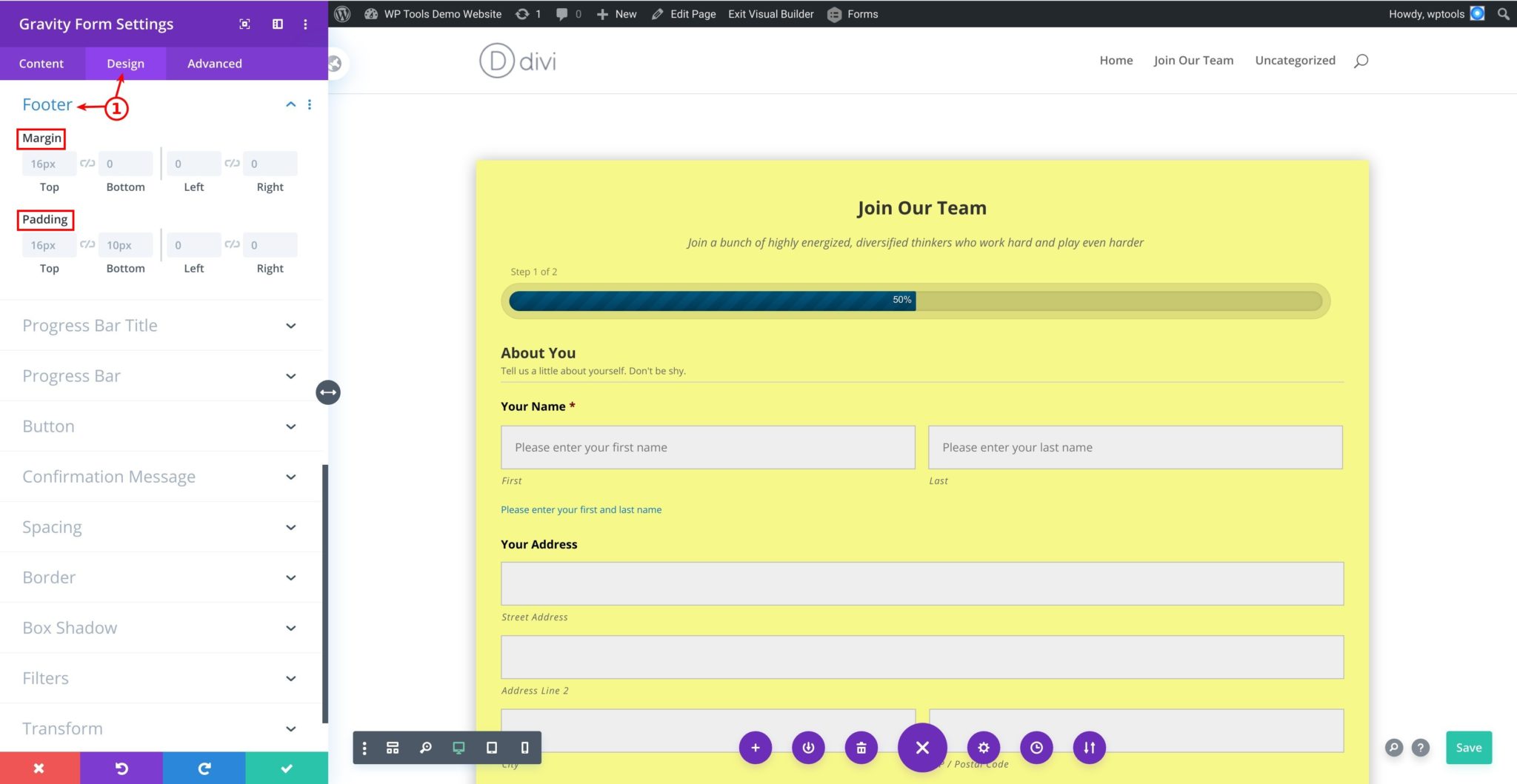Expand the Button settings section

(159, 426)
